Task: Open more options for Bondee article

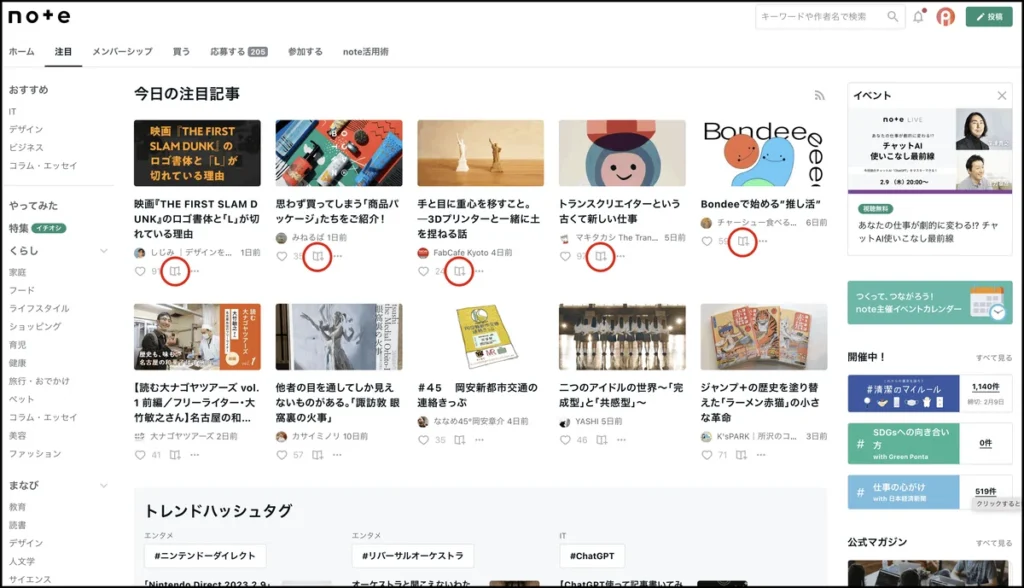Action: [763, 241]
